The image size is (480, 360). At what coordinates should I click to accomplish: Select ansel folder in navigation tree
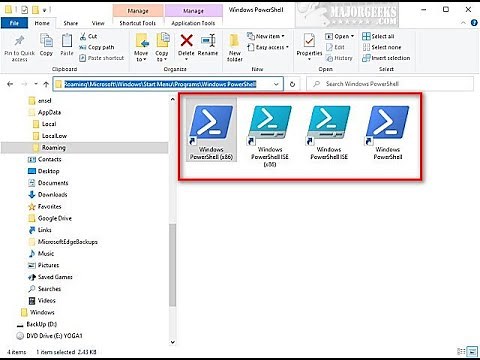[x=40, y=100]
